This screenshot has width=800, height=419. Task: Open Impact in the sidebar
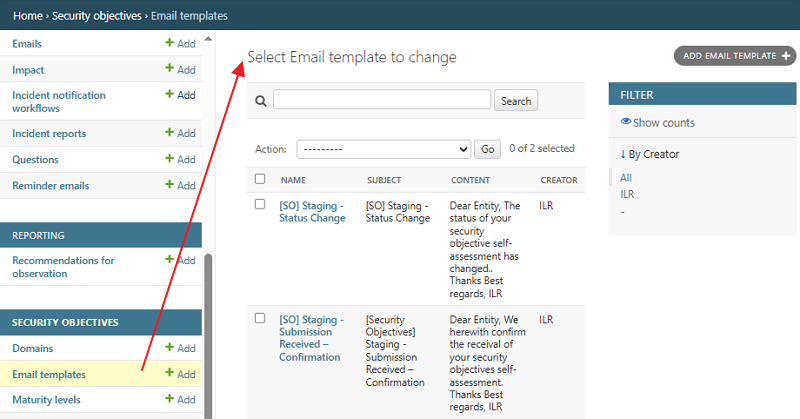(x=28, y=70)
